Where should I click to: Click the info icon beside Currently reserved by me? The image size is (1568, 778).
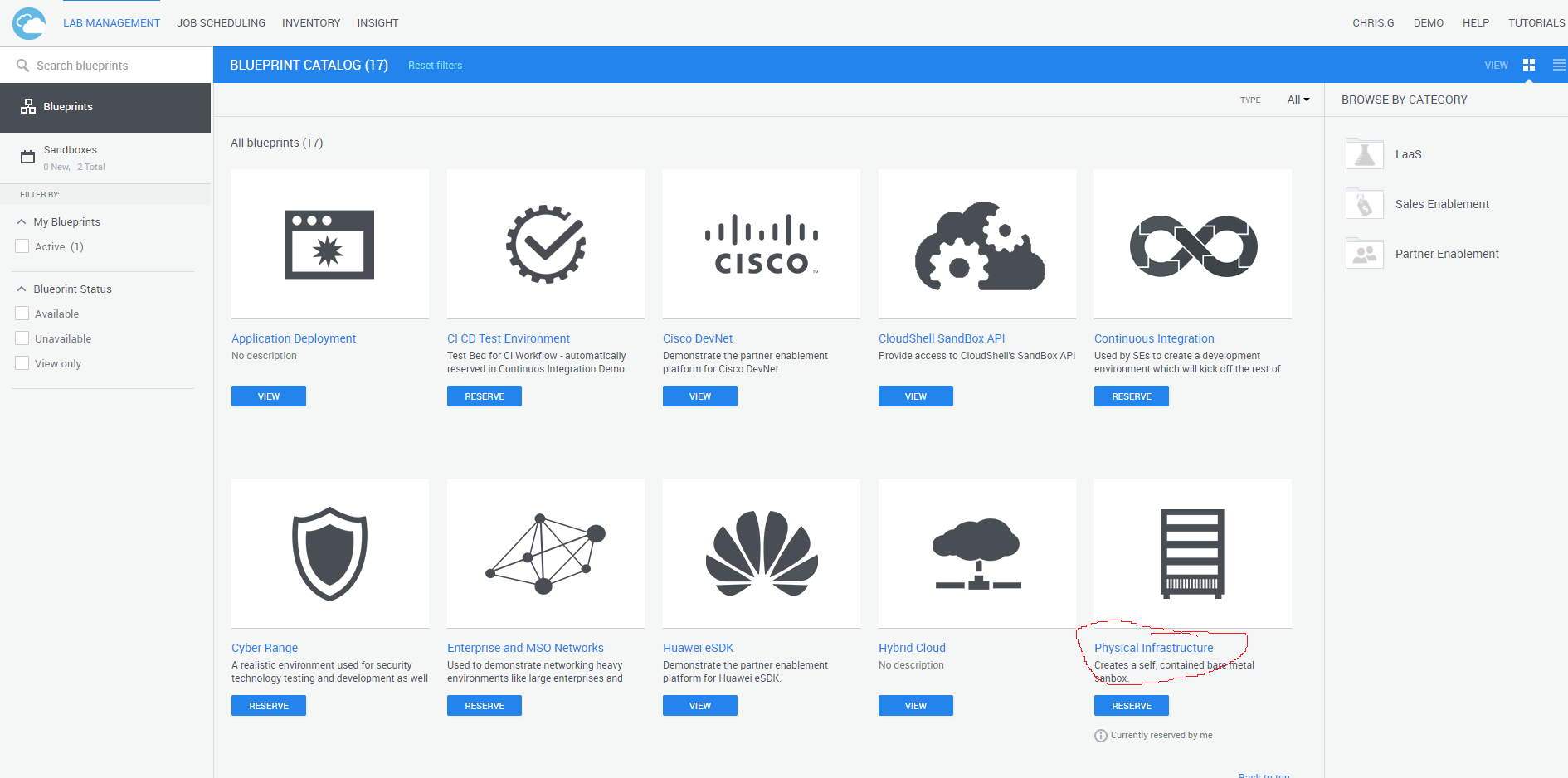(x=1101, y=736)
